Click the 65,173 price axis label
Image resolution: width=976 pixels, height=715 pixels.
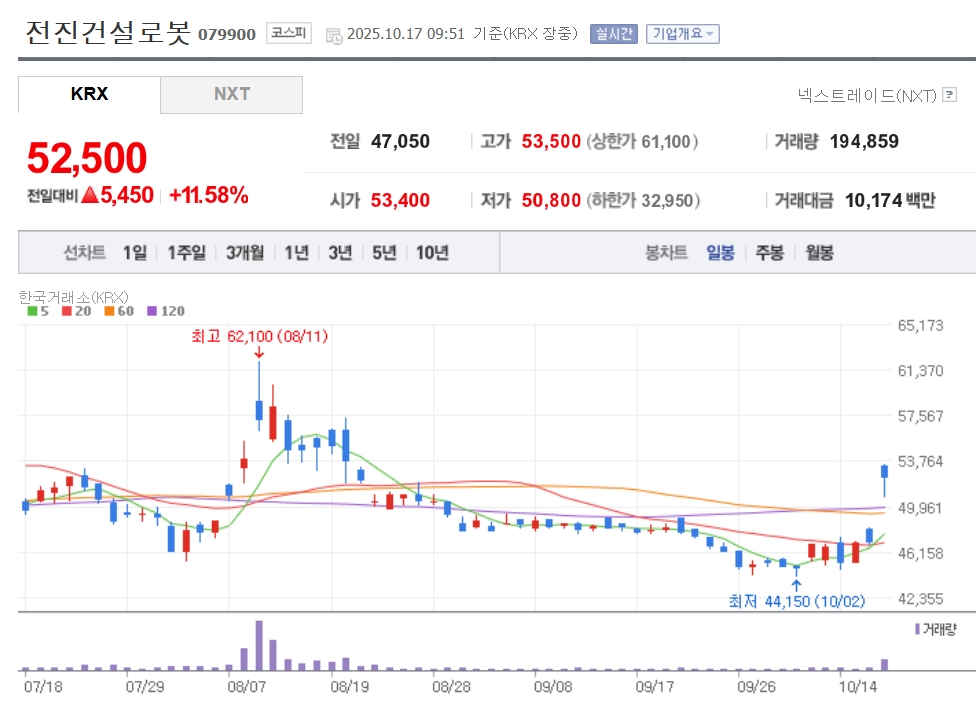(x=920, y=325)
